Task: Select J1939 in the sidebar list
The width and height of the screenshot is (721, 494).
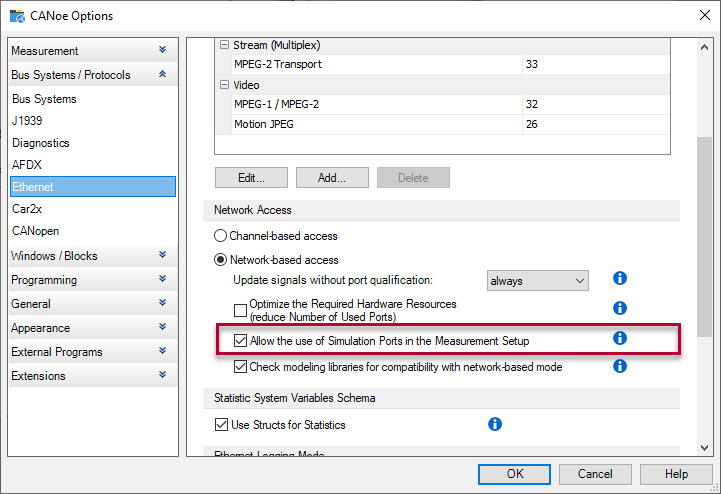Action: pyautogui.click(x=29, y=121)
